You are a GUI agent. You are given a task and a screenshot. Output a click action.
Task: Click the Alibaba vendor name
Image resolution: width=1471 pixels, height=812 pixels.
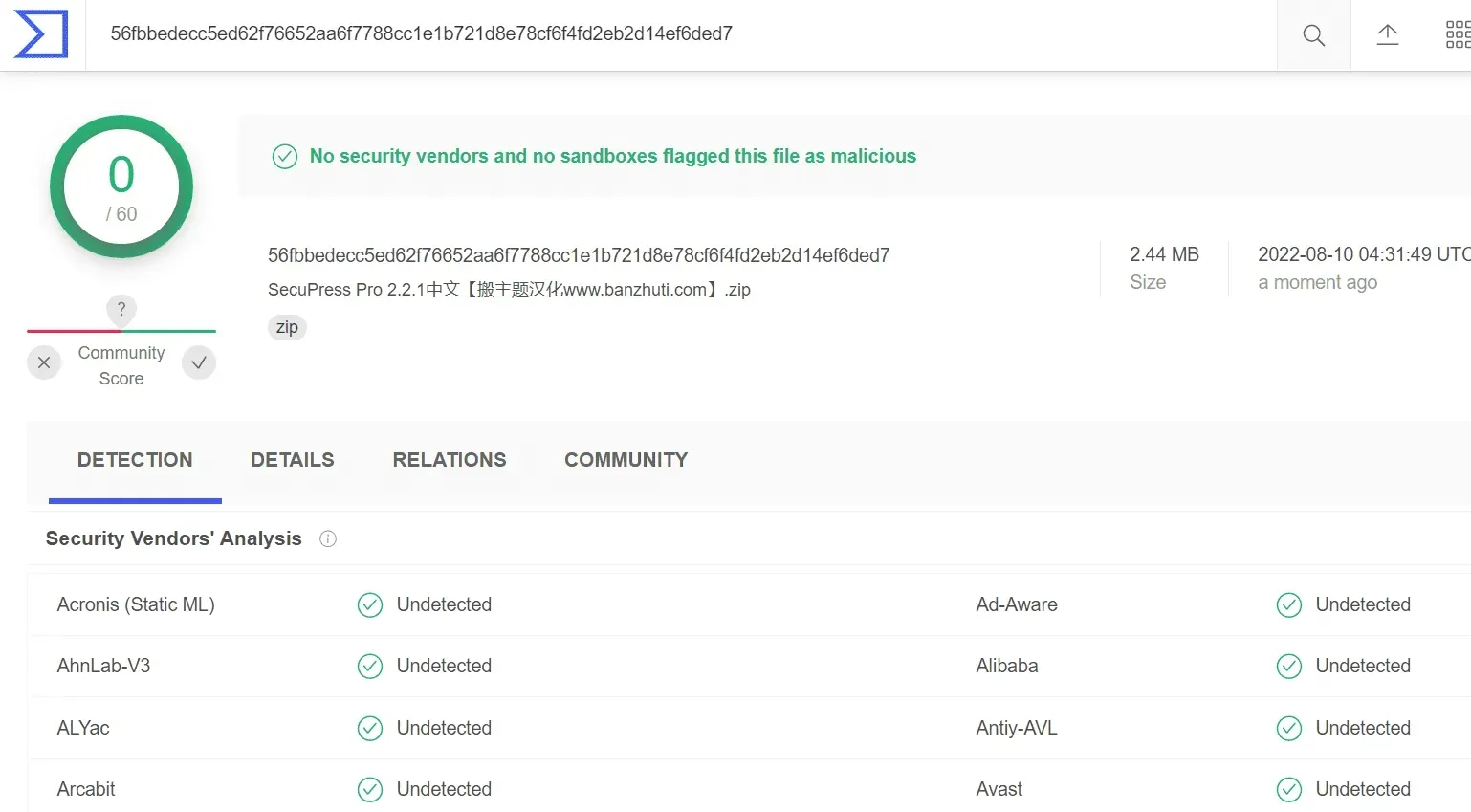click(x=1007, y=666)
